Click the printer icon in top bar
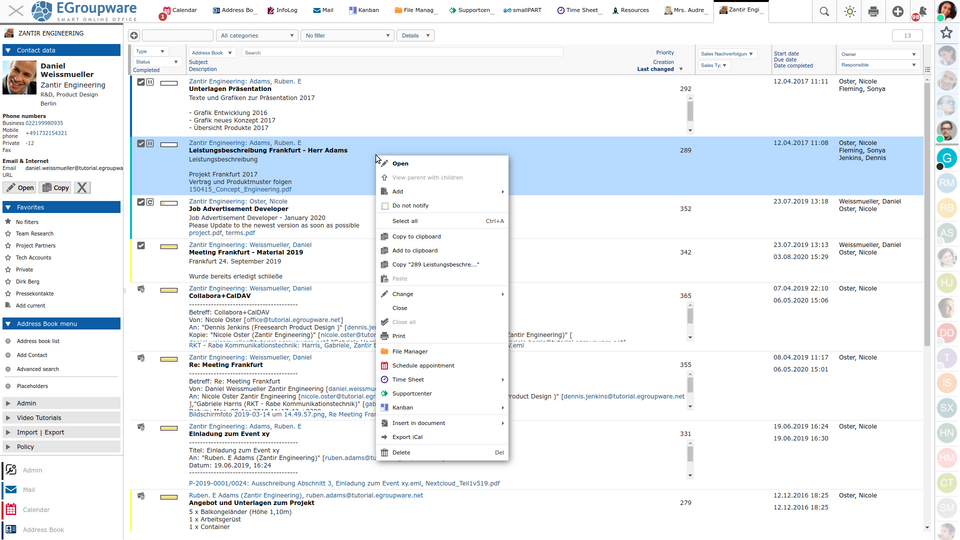The height and width of the screenshot is (540, 960). (x=873, y=11)
